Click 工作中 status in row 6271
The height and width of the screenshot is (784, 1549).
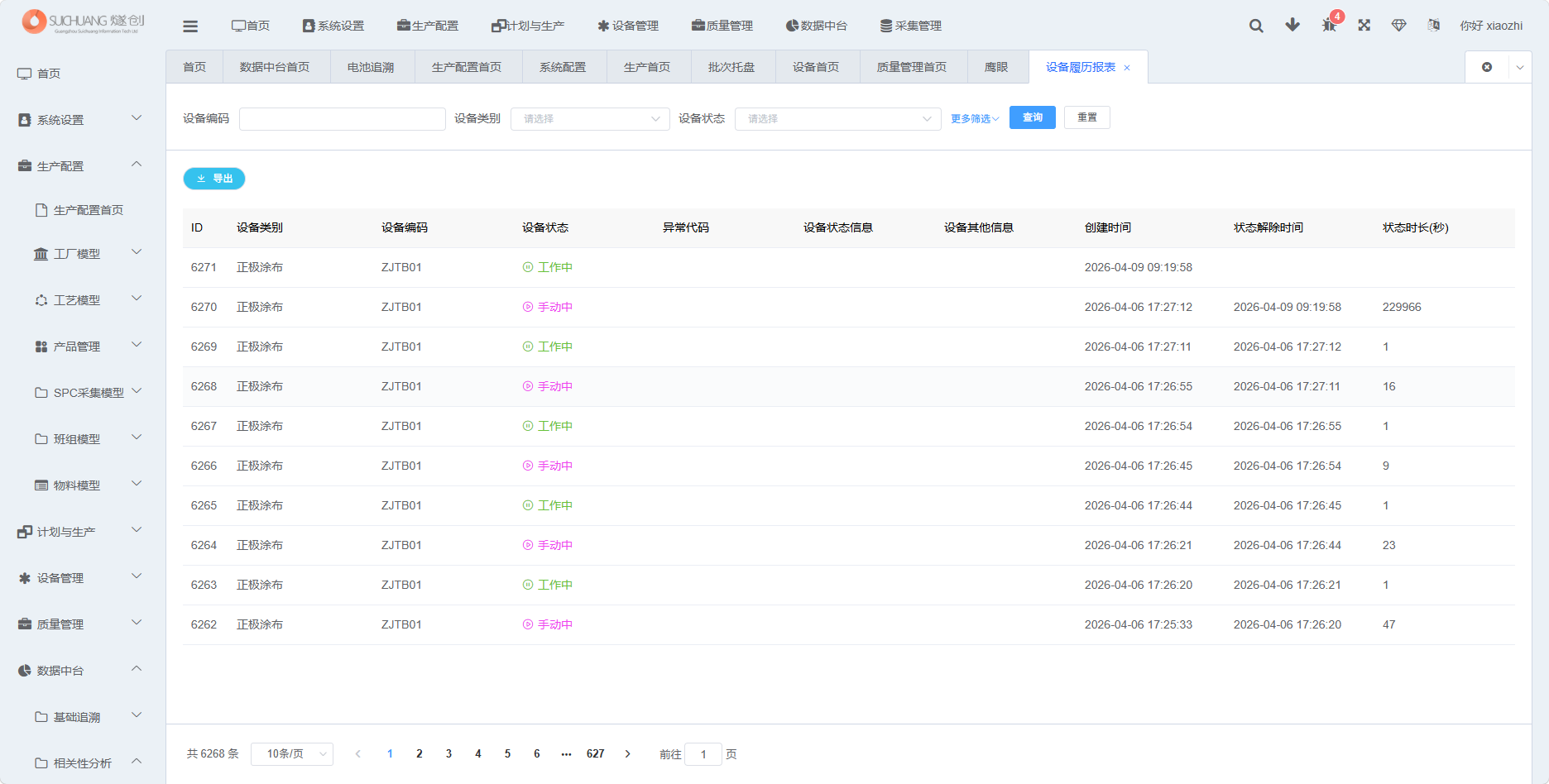(x=548, y=267)
